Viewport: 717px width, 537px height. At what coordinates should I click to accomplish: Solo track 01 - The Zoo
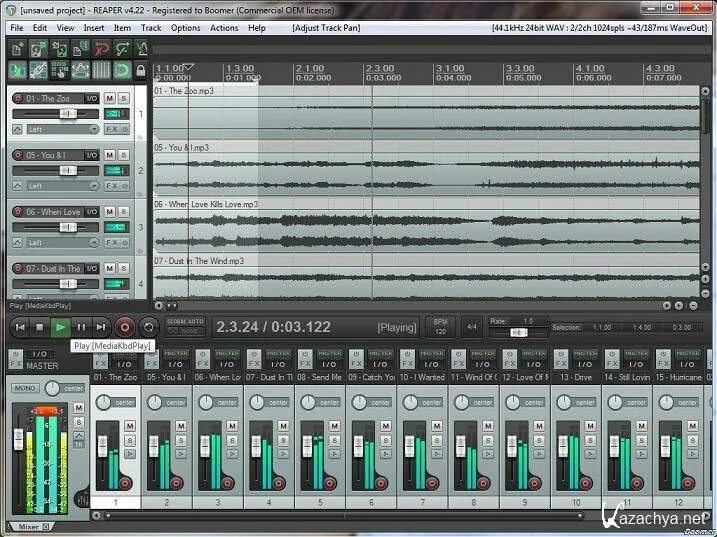(124, 98)
